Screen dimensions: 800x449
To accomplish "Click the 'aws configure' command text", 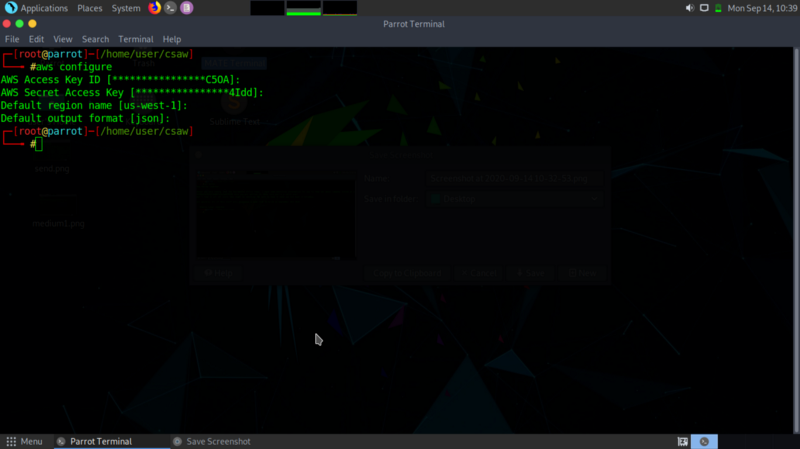I will pyautogui.click(x=74, y=67).
